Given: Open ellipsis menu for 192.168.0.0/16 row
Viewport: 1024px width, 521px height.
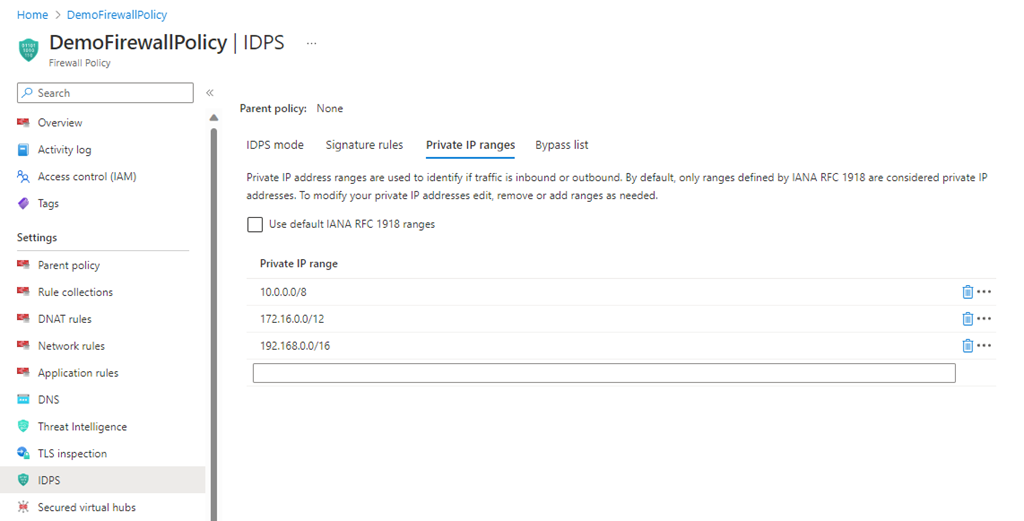Looking at the screenshot, I should [x=984, y=346].
